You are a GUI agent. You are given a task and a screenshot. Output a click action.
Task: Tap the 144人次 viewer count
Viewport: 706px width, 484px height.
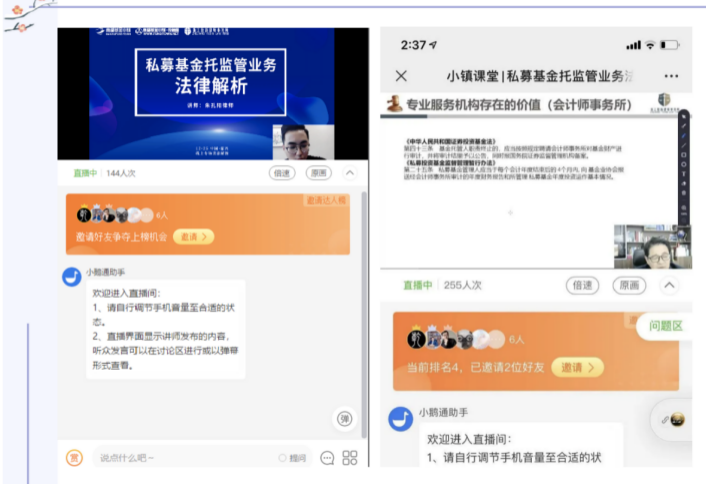(x=121, y=173)
